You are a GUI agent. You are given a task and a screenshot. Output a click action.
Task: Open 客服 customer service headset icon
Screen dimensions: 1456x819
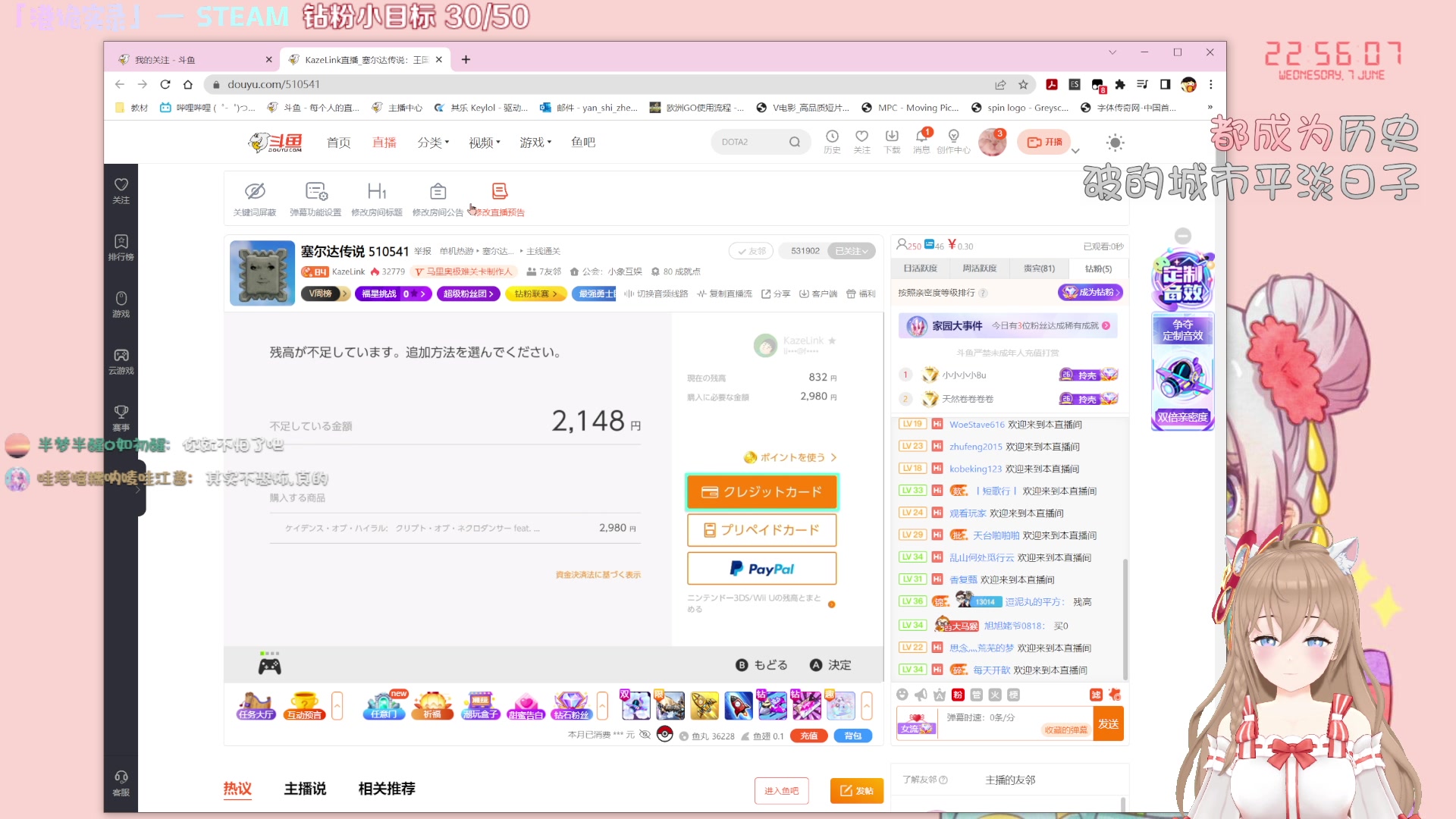click(x=121, y=783)
